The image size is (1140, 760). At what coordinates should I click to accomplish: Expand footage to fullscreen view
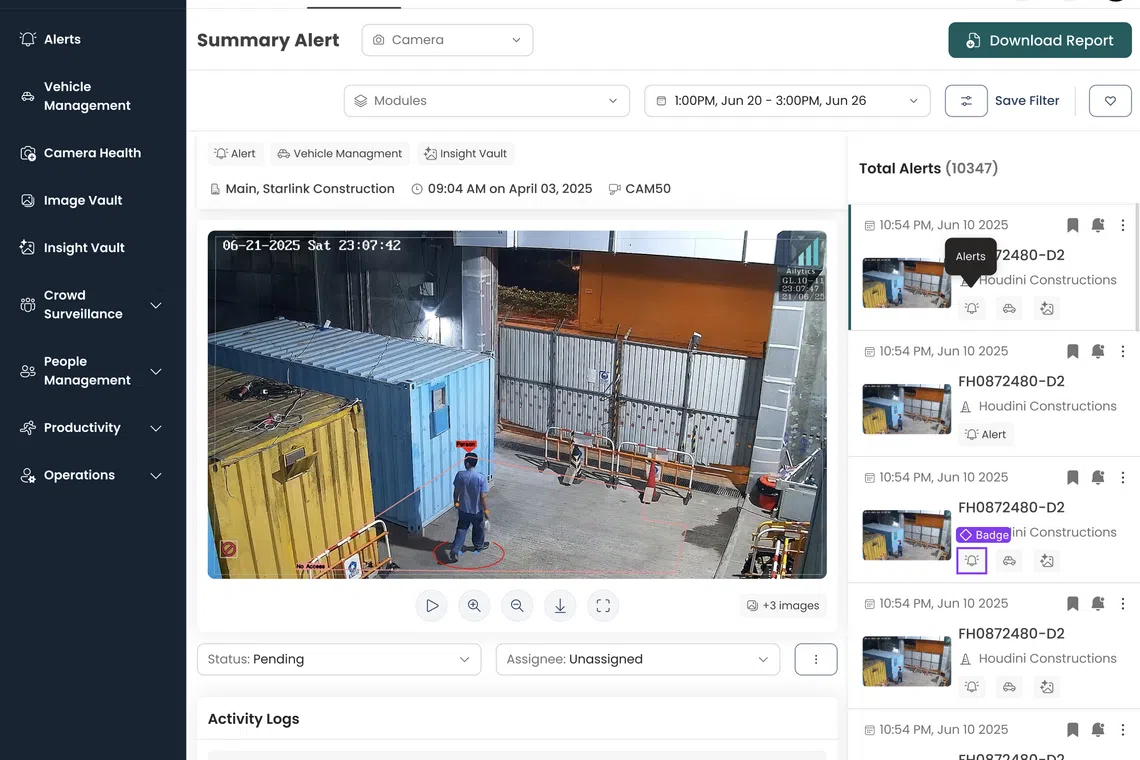click(x=603, y=605)
